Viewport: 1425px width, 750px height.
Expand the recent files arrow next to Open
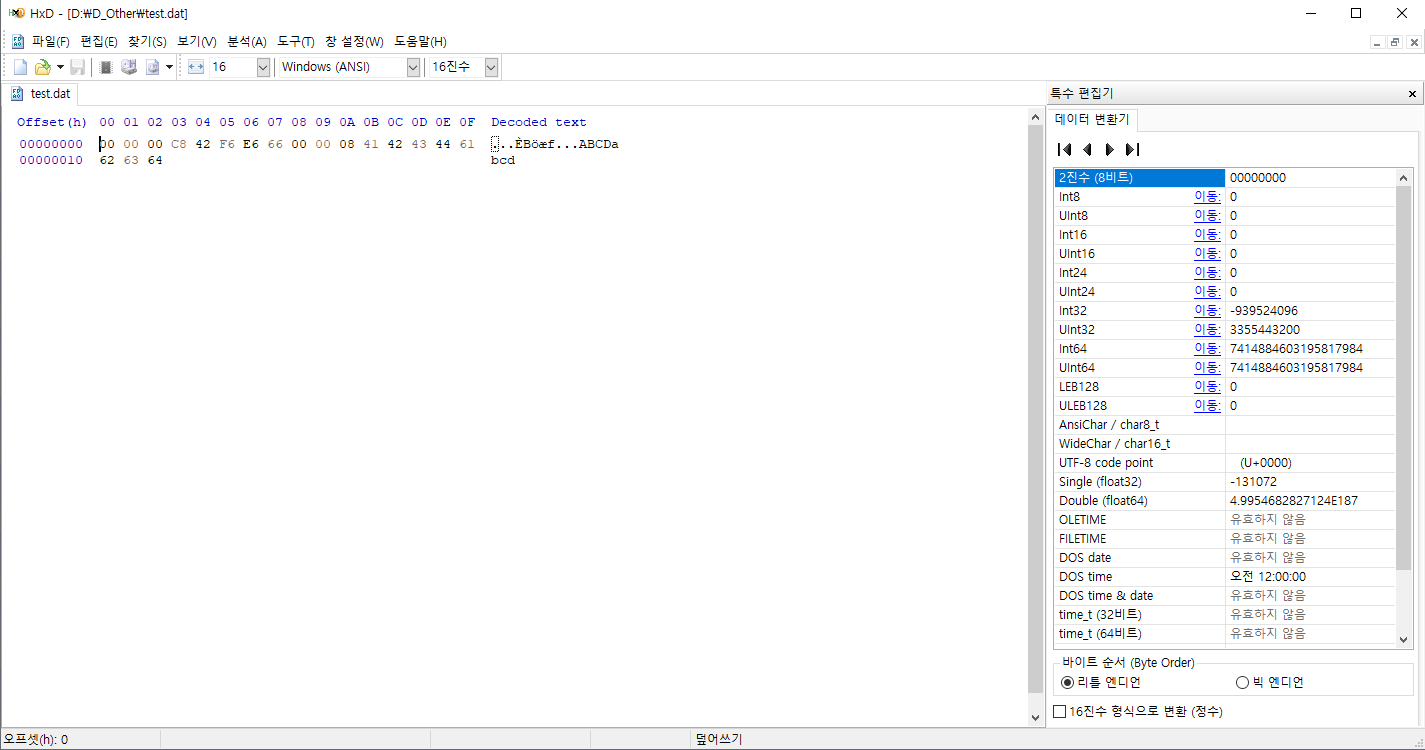60,67
